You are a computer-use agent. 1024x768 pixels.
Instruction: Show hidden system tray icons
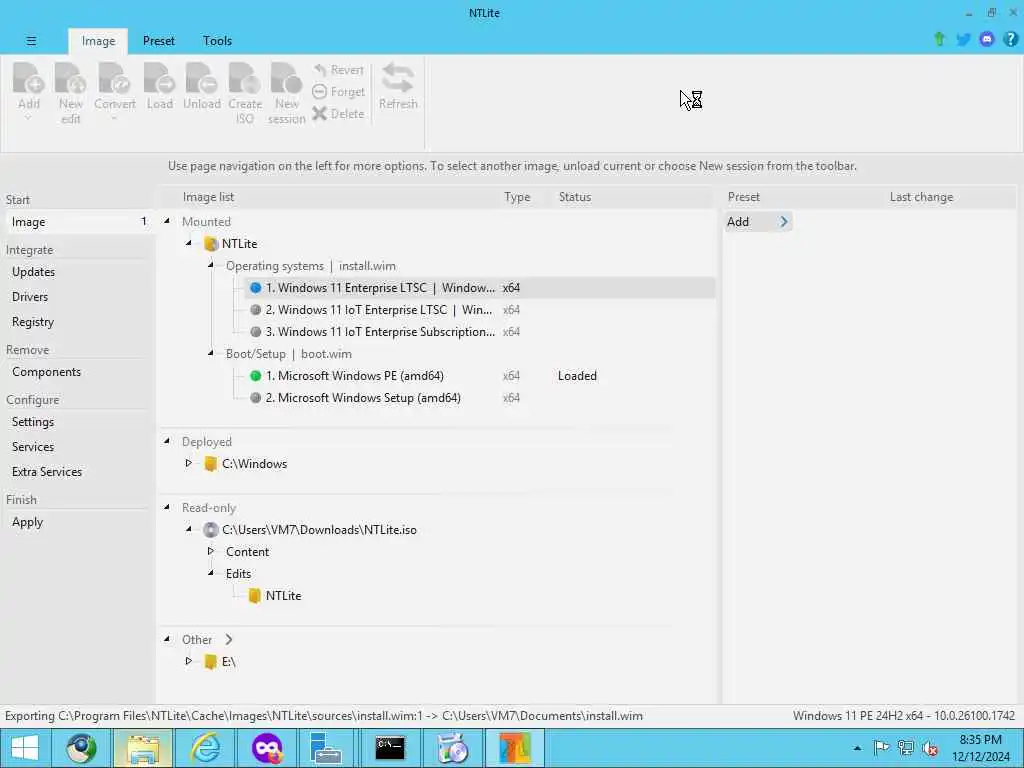point(857,748)
